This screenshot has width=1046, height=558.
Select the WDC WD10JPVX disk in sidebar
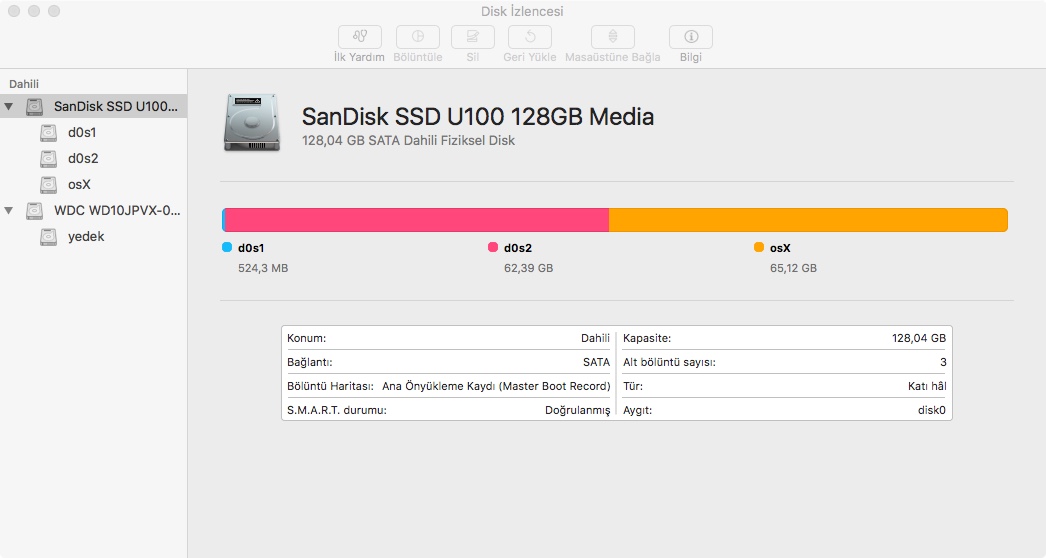click(116, 211)
